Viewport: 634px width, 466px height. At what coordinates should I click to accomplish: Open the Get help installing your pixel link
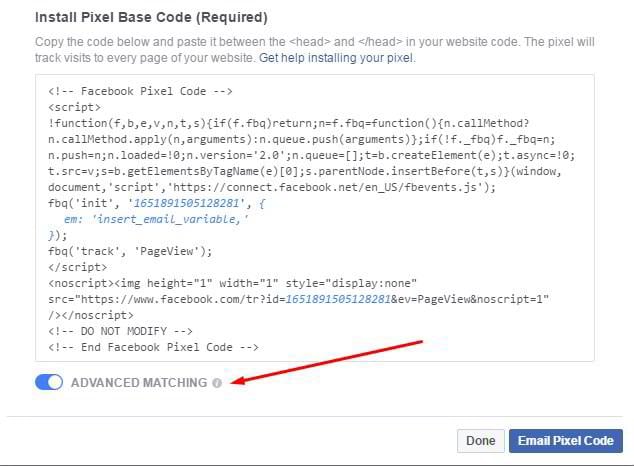point(336,58)
